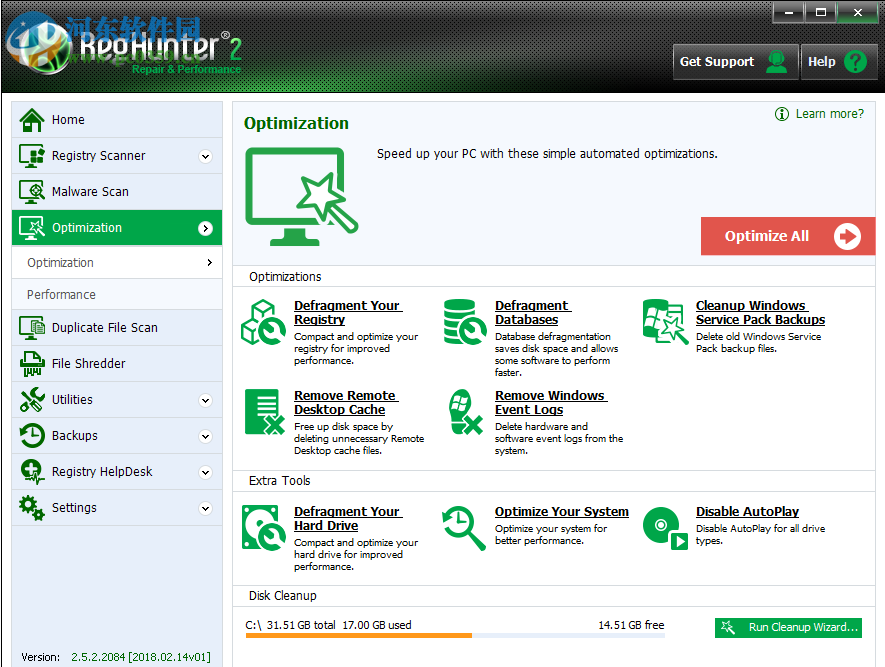Screen dimensions: 885x667
Task: Open Duplicate File Scan section
Action: [x=117, y=328]
